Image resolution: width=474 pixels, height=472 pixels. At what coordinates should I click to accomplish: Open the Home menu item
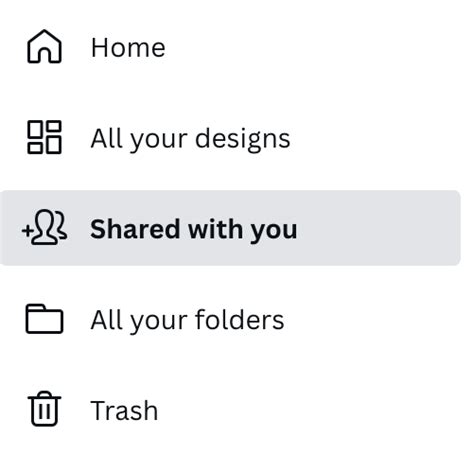[230, 47]
